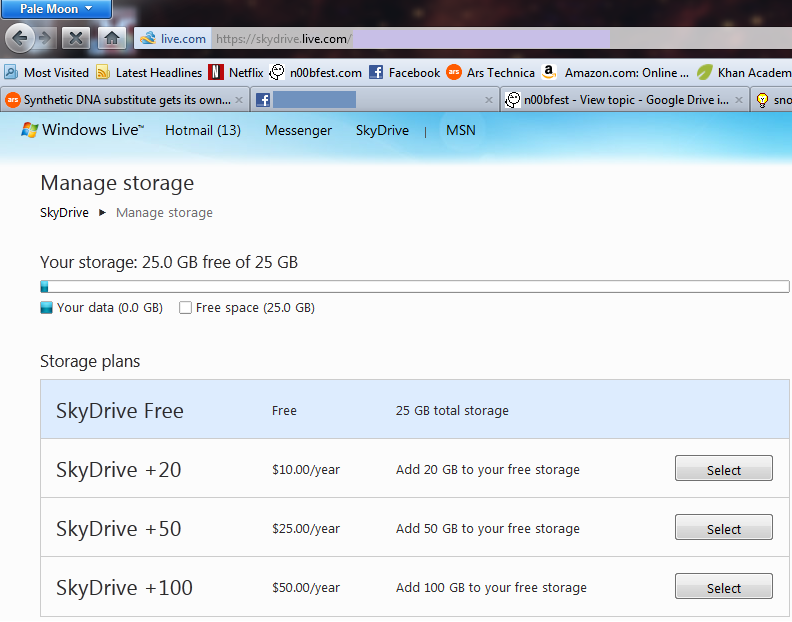The height and width of the screenshot is (622, 792).
Task: Click the live.com site identity icon
Action: (x=173, y=38)
